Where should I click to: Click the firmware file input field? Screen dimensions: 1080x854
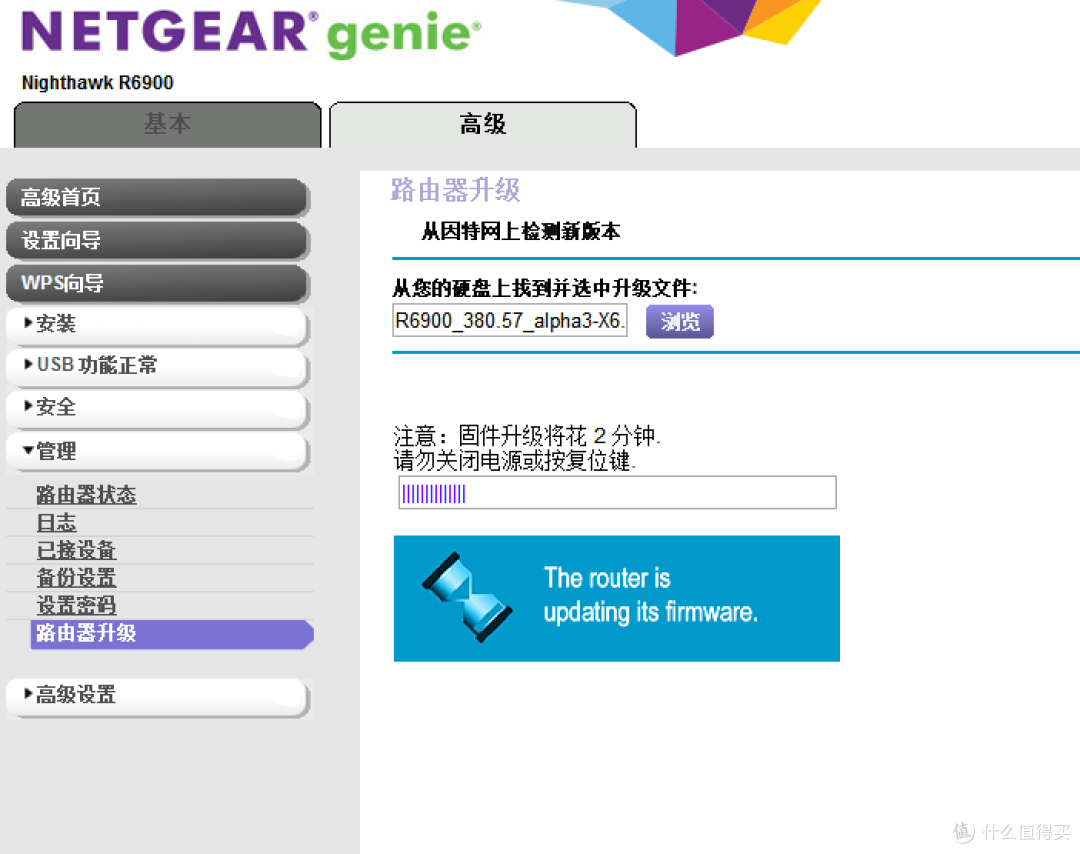pos(509,320)
